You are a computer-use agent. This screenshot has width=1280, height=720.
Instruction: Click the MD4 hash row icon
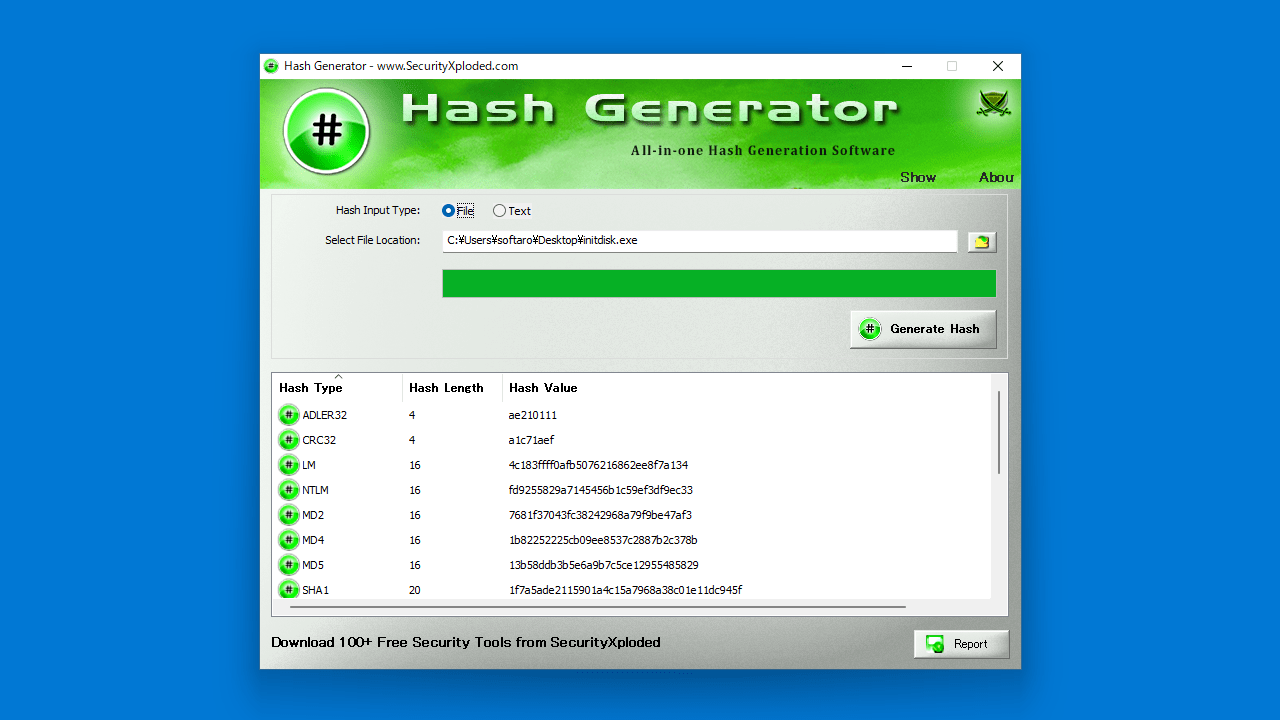point(289,540)
